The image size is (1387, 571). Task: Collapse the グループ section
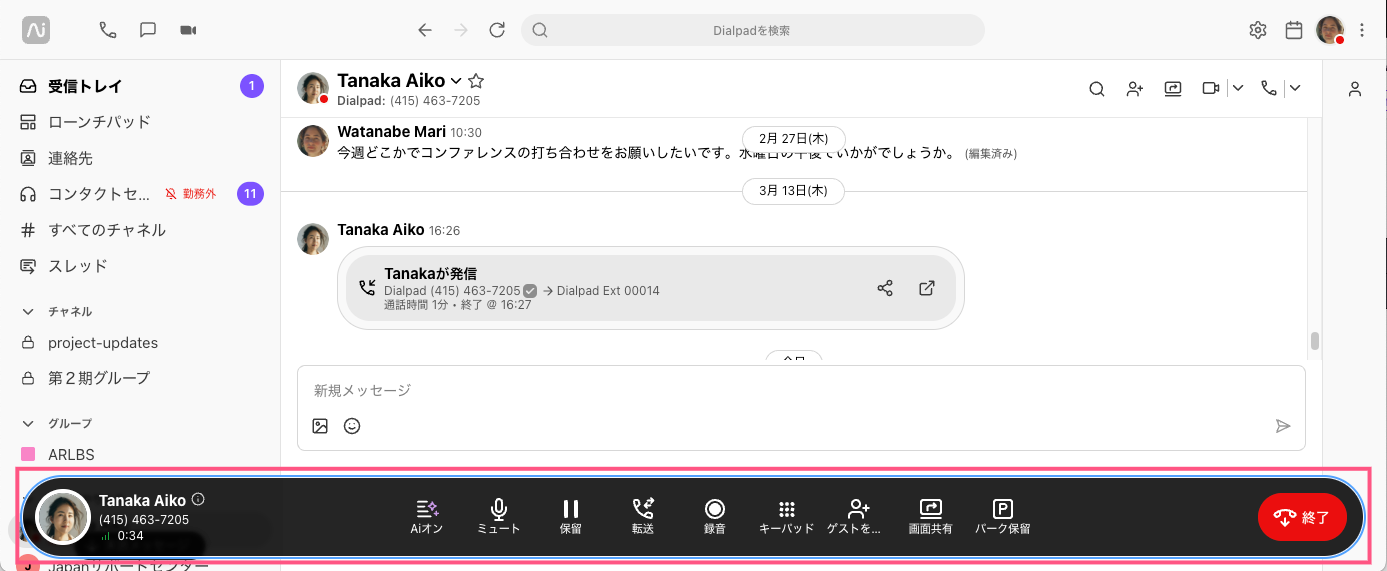pyautogui.click(x=28, y=423)
